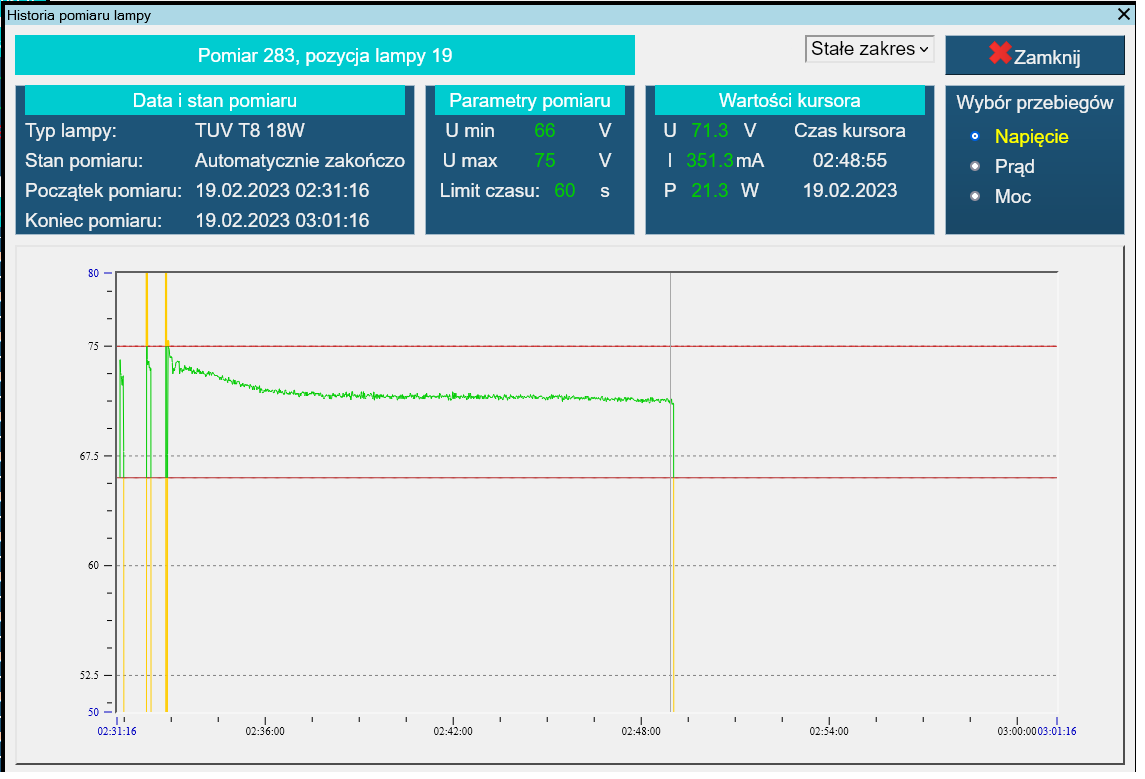1145x779 pixels.
Task: Click the Limit czasu value 60
Action: (567, 190)
